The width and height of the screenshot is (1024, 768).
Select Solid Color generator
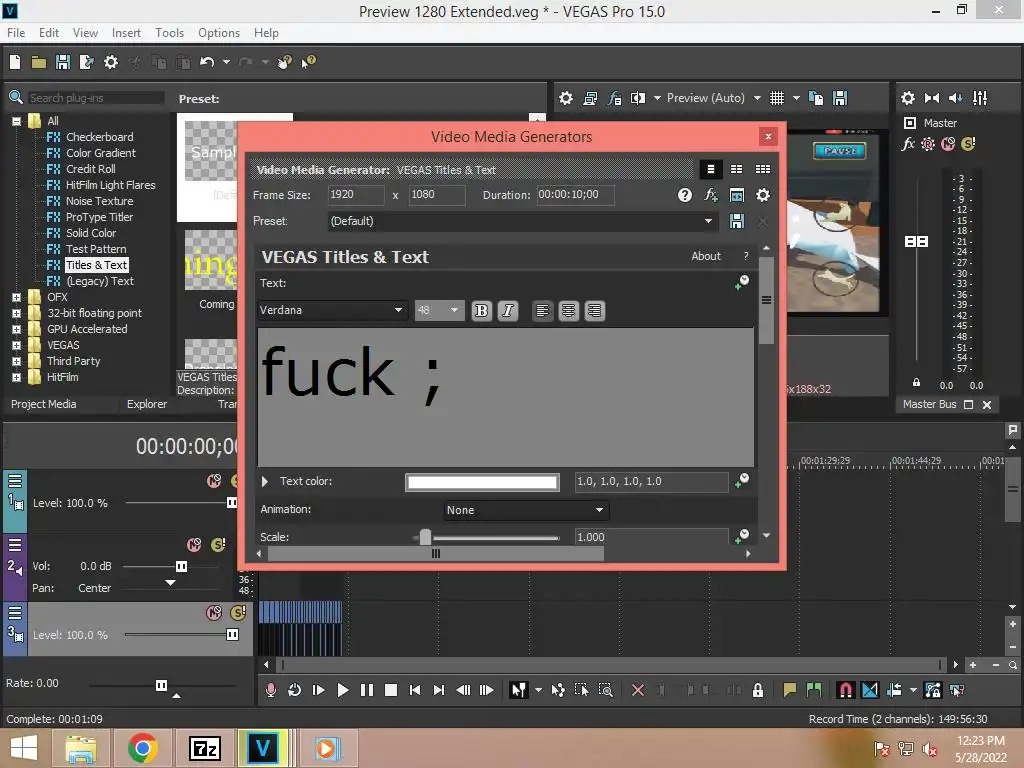coord(91,233)
